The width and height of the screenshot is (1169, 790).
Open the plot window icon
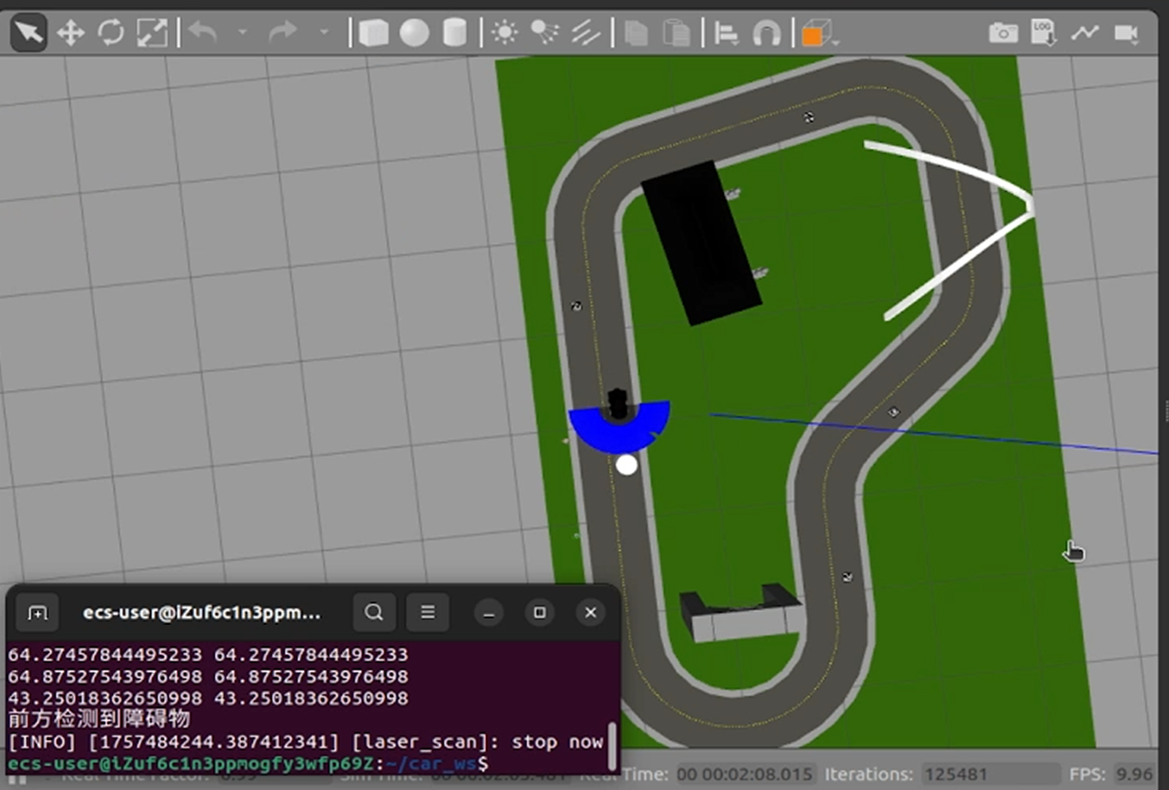click(1085, 33)
